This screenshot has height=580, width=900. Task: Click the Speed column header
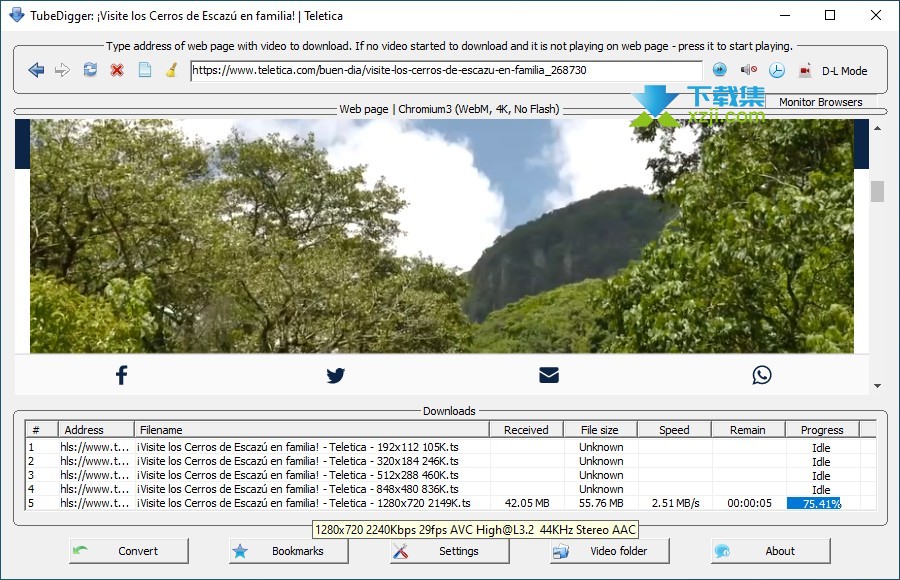[674, 430]
